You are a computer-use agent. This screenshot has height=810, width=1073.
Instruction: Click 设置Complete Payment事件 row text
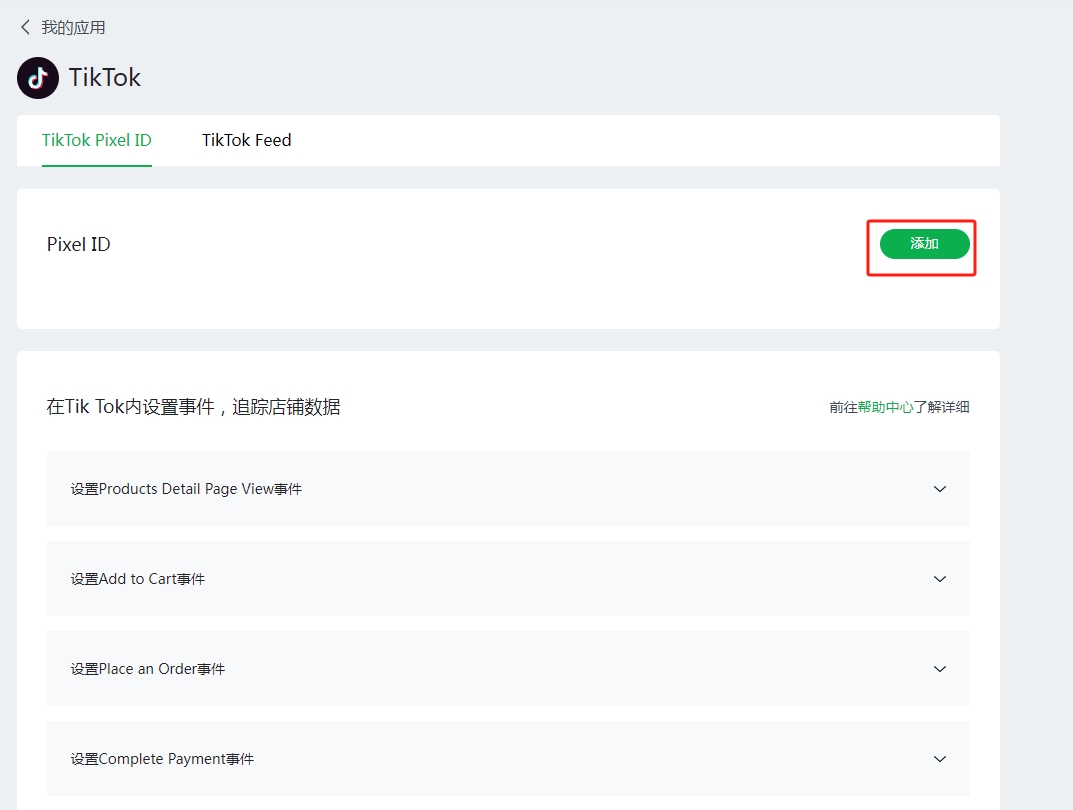click(162, 759)
